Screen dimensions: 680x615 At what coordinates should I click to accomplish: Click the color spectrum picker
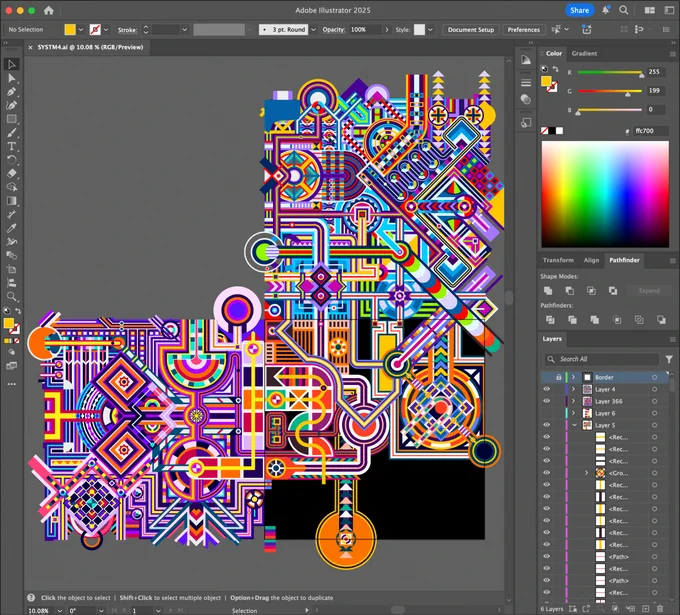[605, 194]
